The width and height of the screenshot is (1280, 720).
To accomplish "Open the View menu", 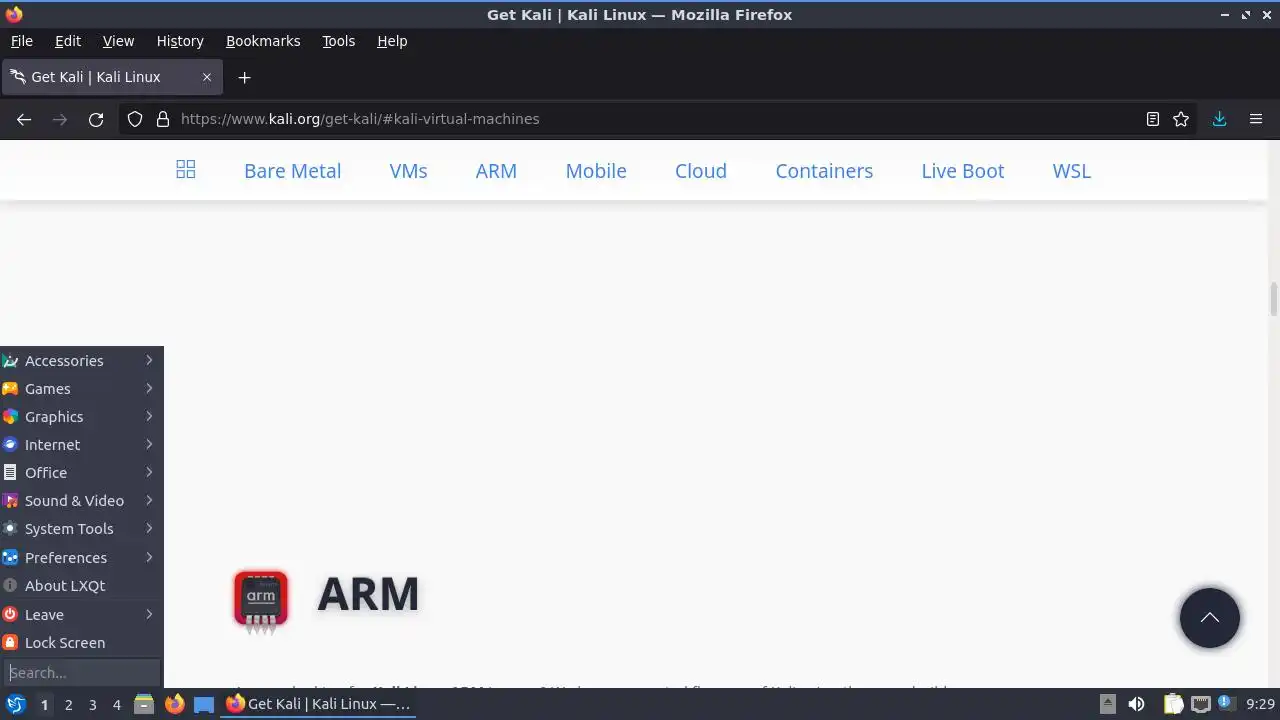I will tap(118, 41).
